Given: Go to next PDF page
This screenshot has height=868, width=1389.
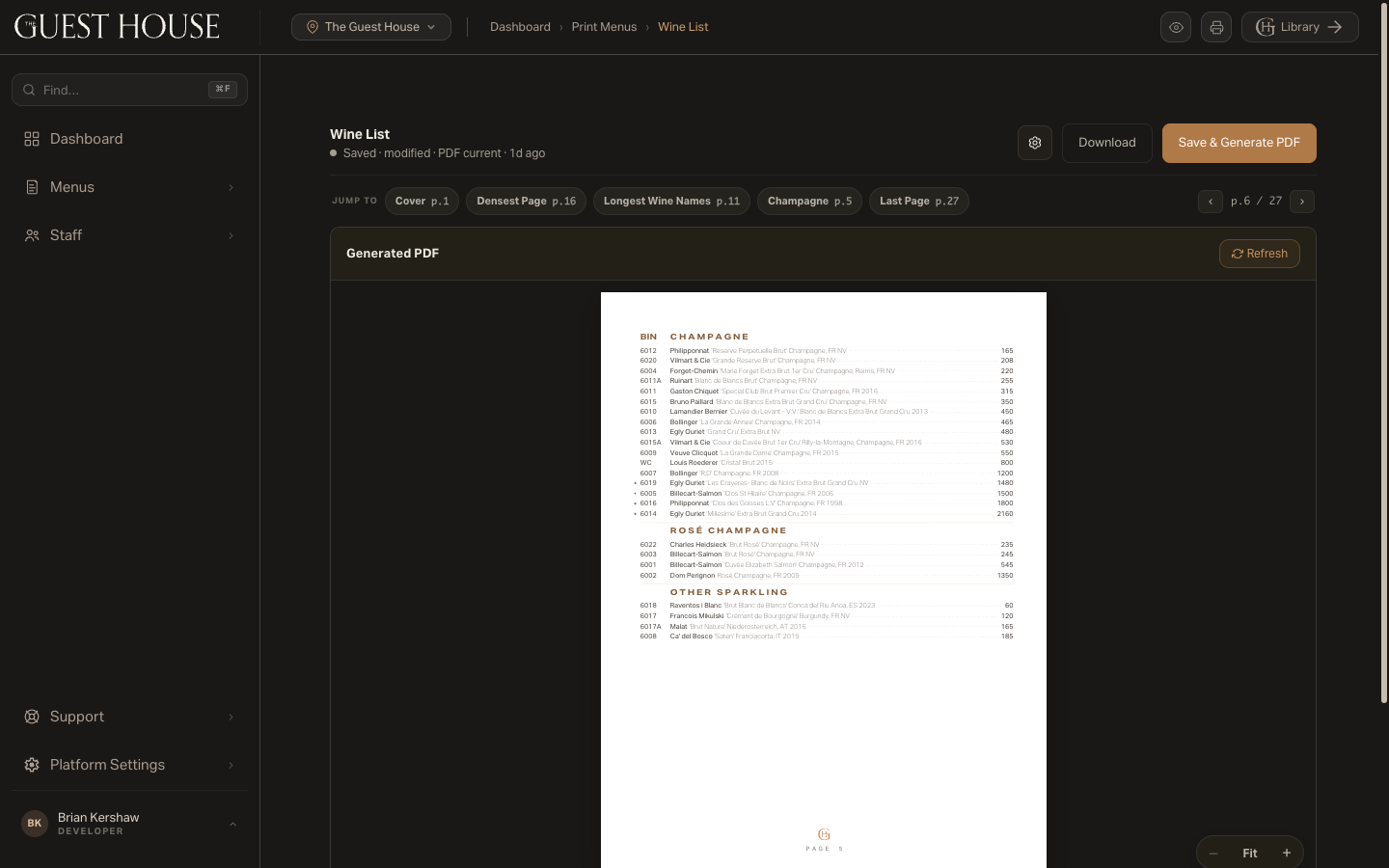Looking at the screenshot, I should (x=1302, y=201).
